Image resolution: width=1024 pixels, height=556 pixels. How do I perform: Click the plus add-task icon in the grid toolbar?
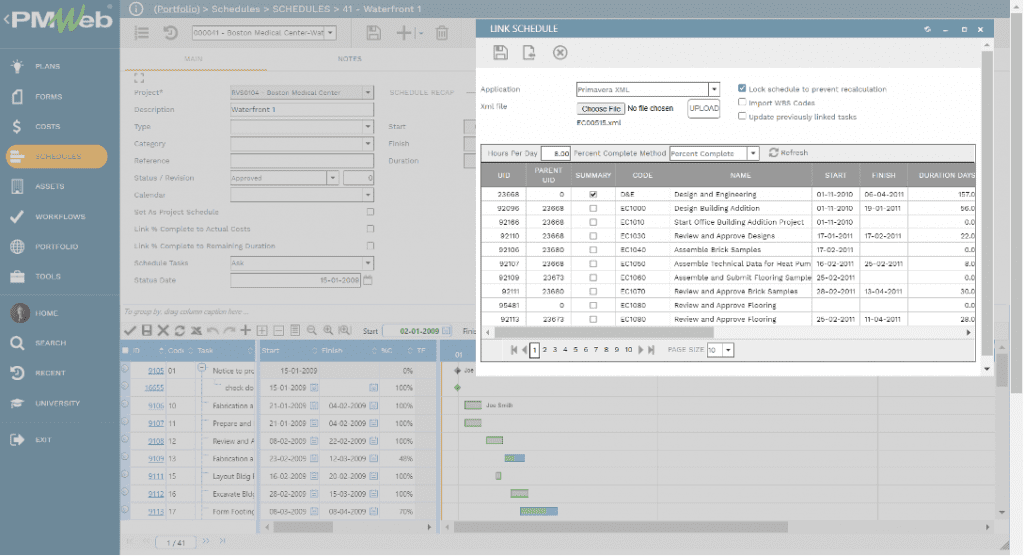(246, 331)
